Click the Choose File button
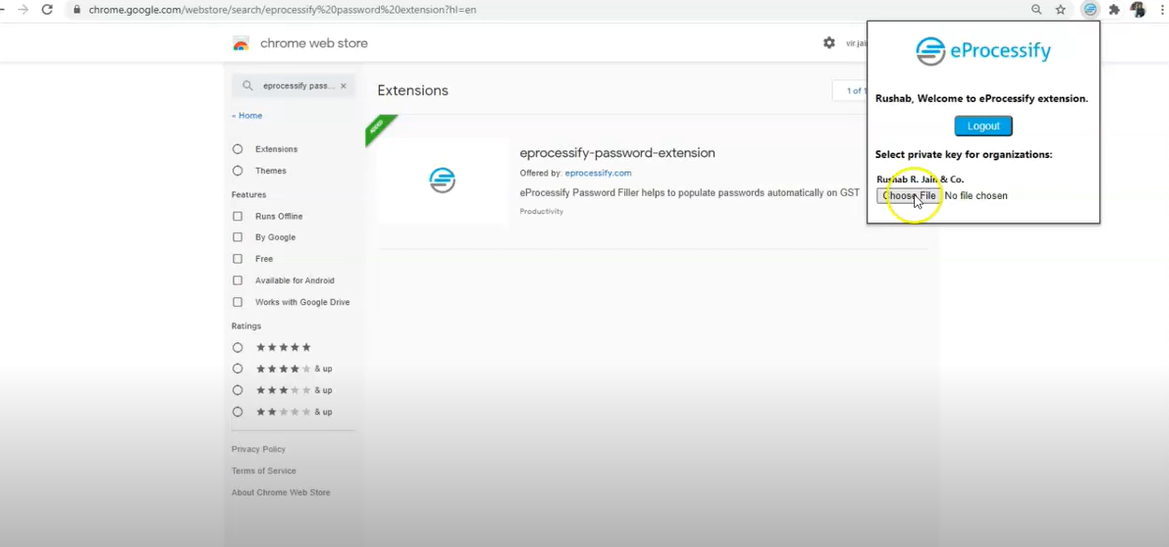 [909, 196]
